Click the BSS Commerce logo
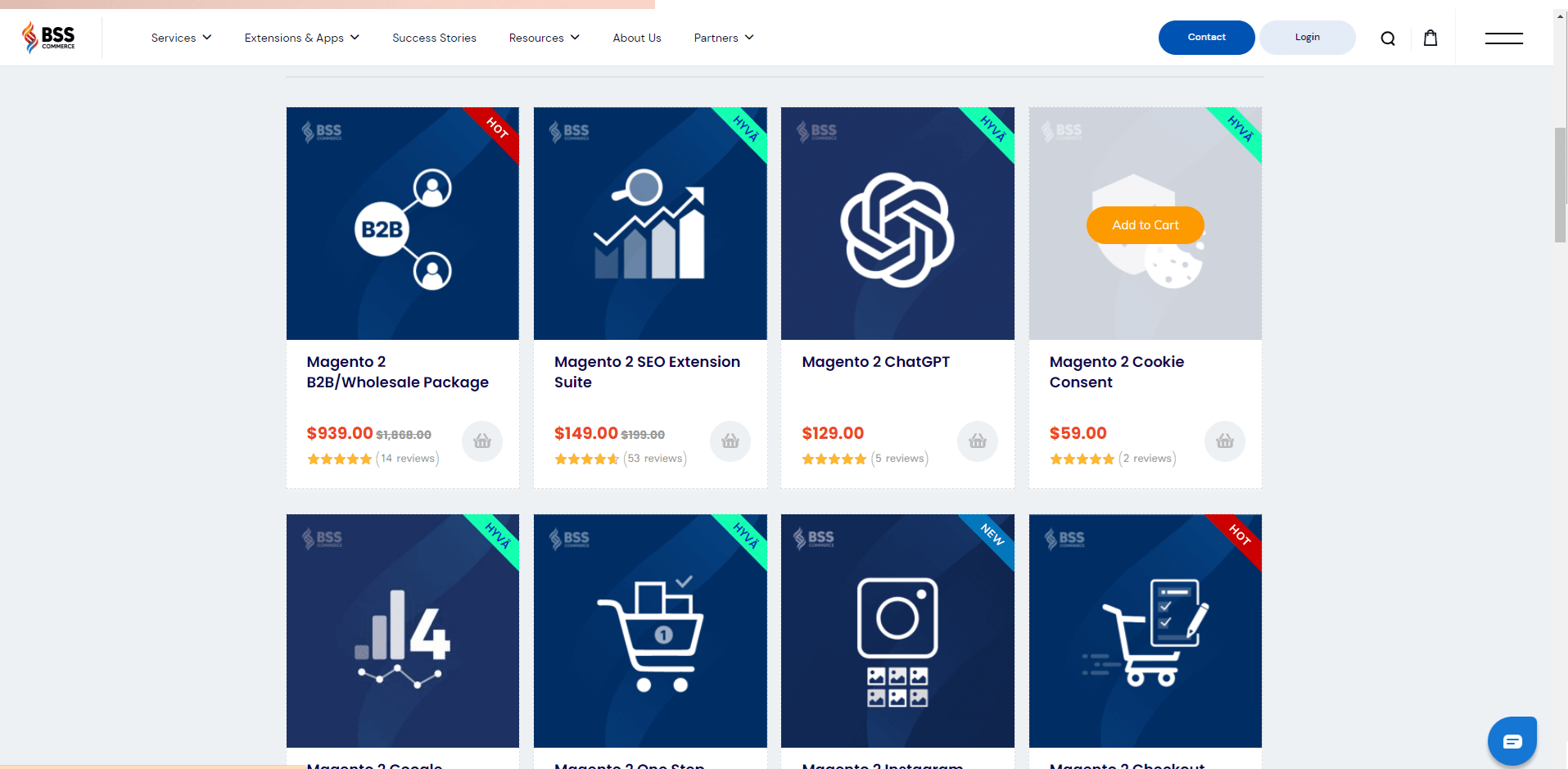 48,37
